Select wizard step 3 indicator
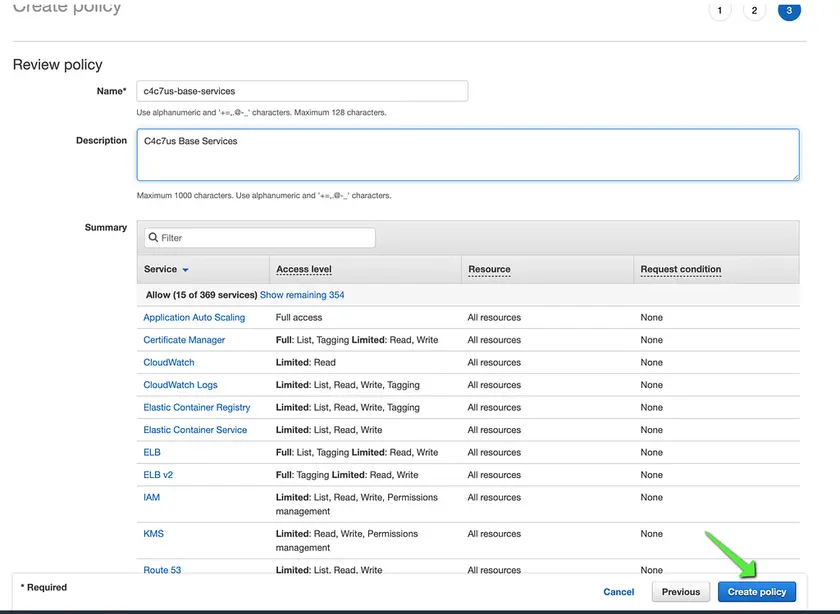The height and width of the screenshot is (614, 840). [x=789, y=10]
